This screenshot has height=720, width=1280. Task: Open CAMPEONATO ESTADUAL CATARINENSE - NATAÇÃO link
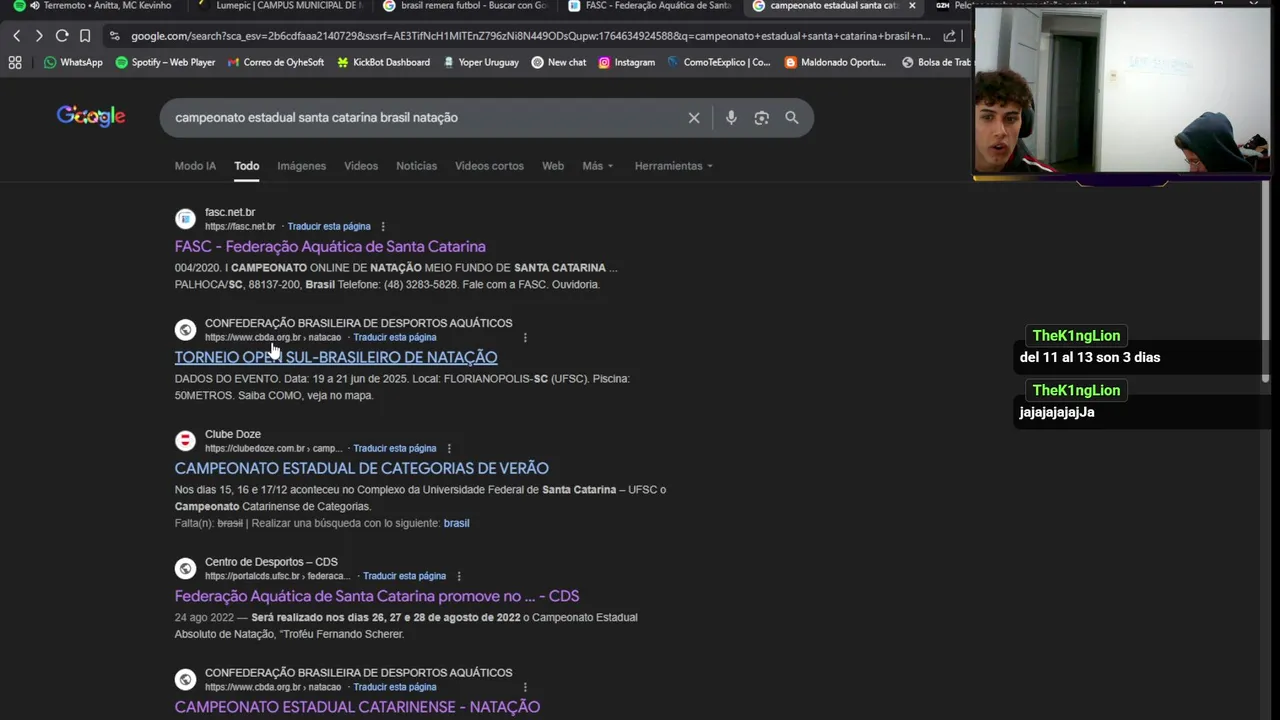(357, 707)
